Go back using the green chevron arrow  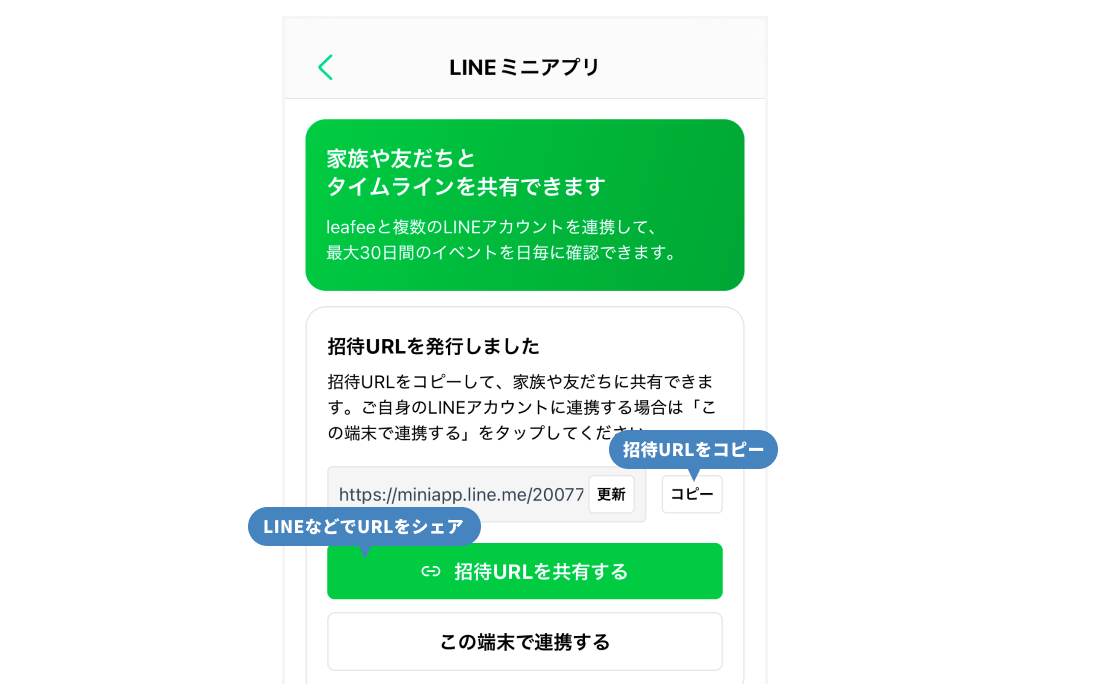(x=325, y=67)
